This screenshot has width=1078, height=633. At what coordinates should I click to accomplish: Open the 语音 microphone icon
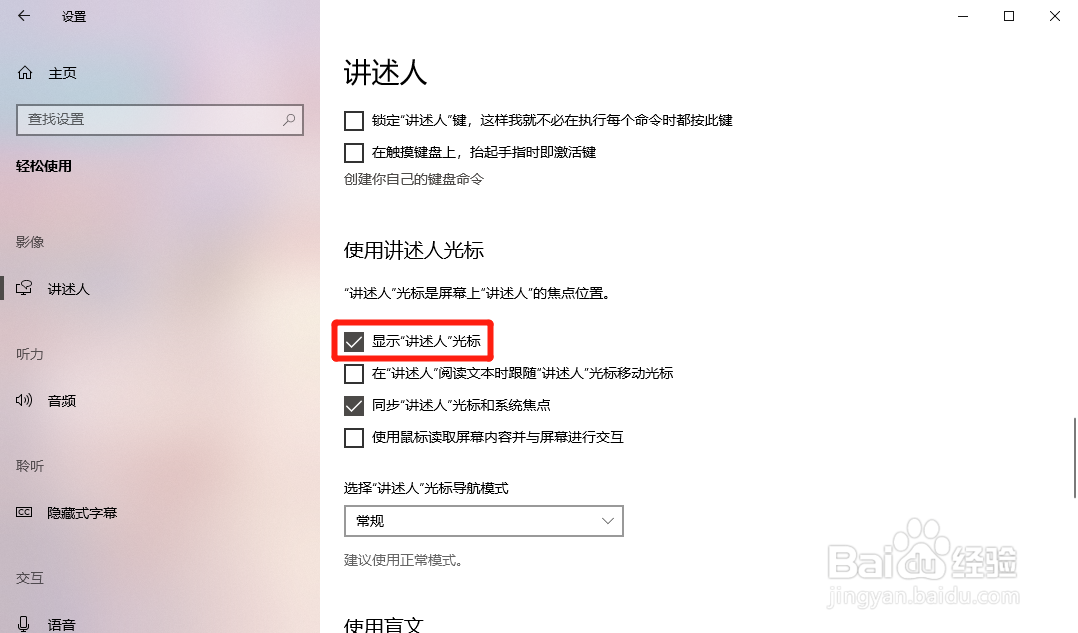pyautogui.click(x=24, y=623)
